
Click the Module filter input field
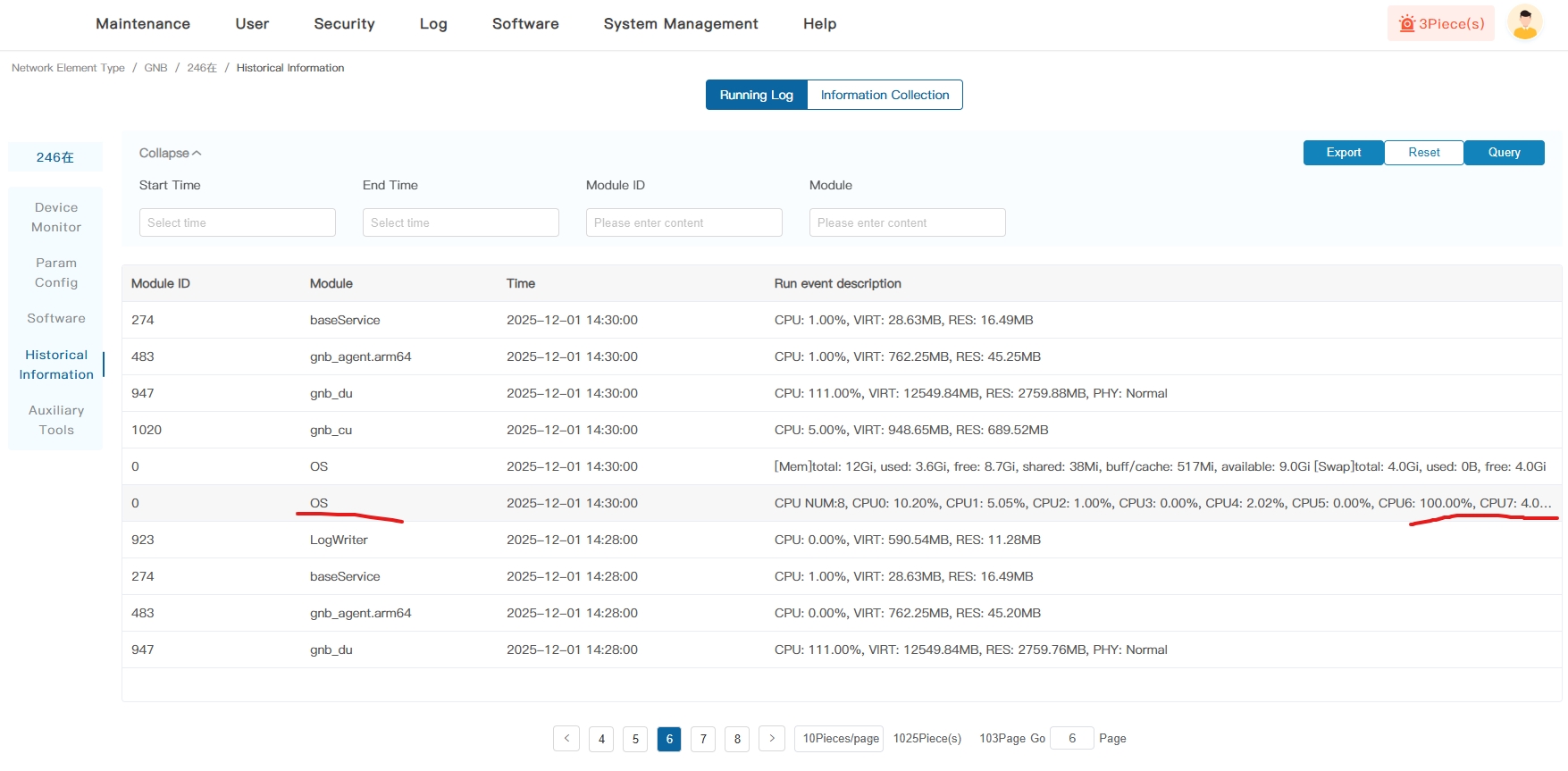[x=908, y=222]
